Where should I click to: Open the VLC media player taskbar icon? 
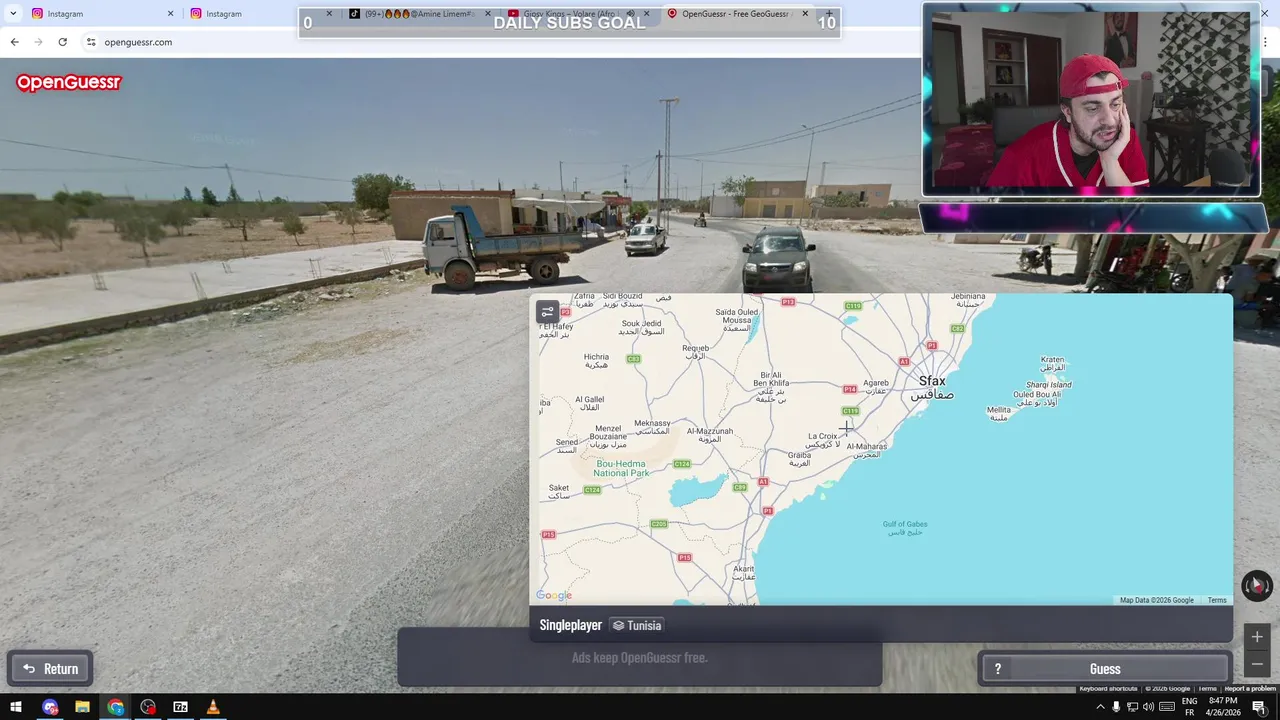point(212,707)
